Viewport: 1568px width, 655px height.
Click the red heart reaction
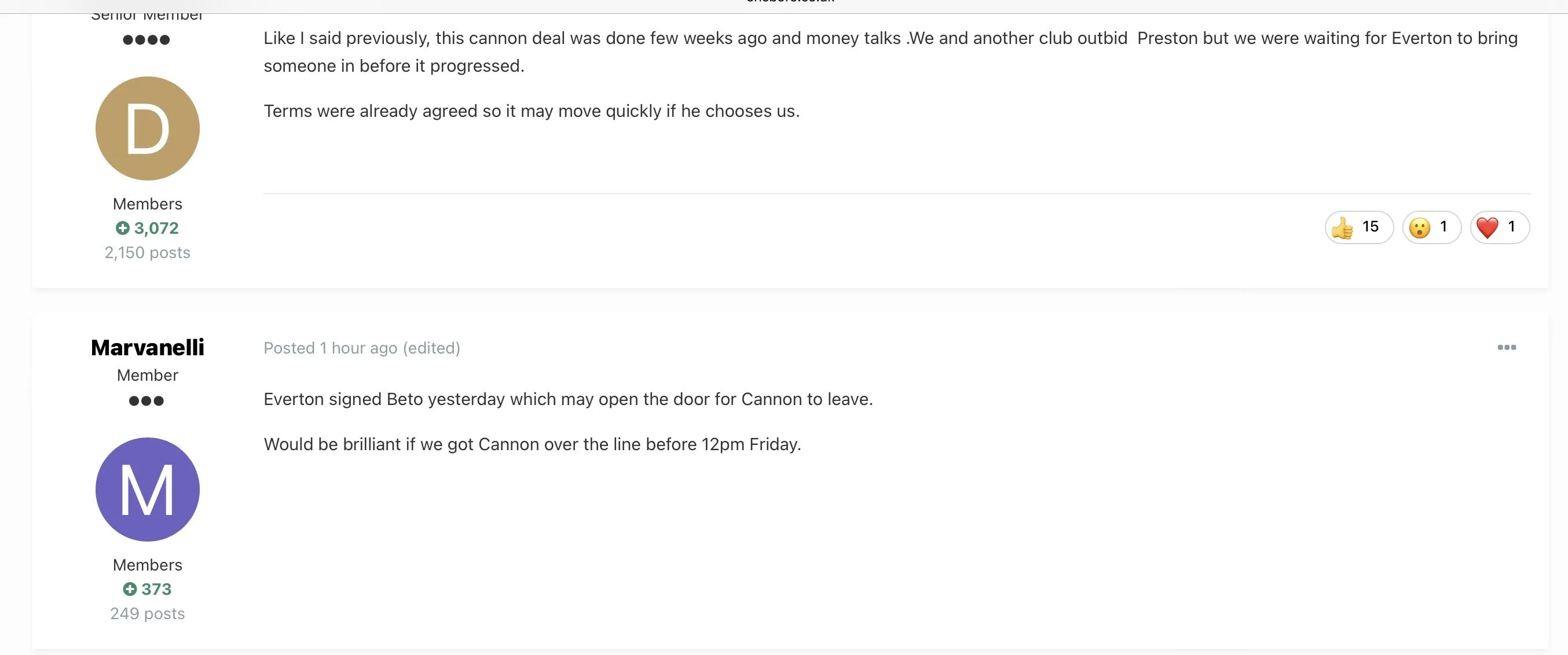(x=1499, y=227)
